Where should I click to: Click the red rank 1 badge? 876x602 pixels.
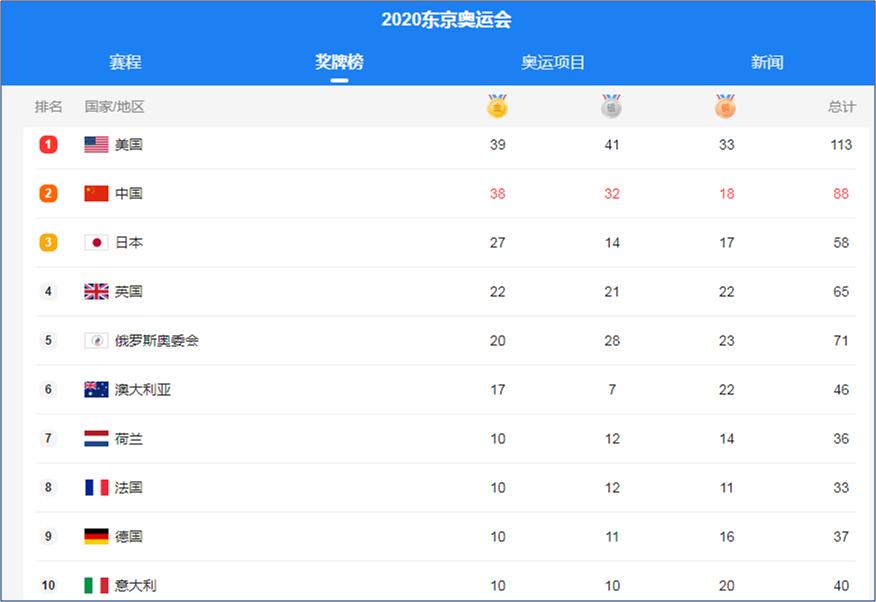coord(48,145)
